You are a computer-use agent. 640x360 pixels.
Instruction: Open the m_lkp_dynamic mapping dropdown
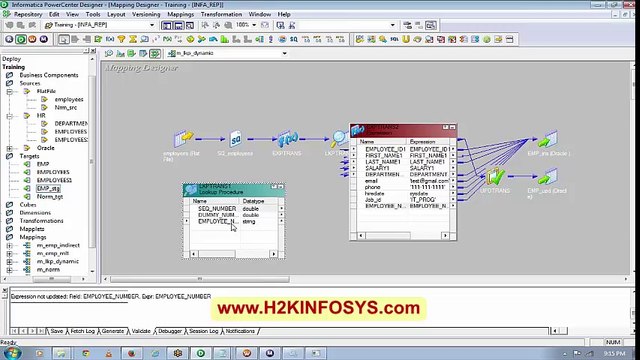(x=284, y=53)
